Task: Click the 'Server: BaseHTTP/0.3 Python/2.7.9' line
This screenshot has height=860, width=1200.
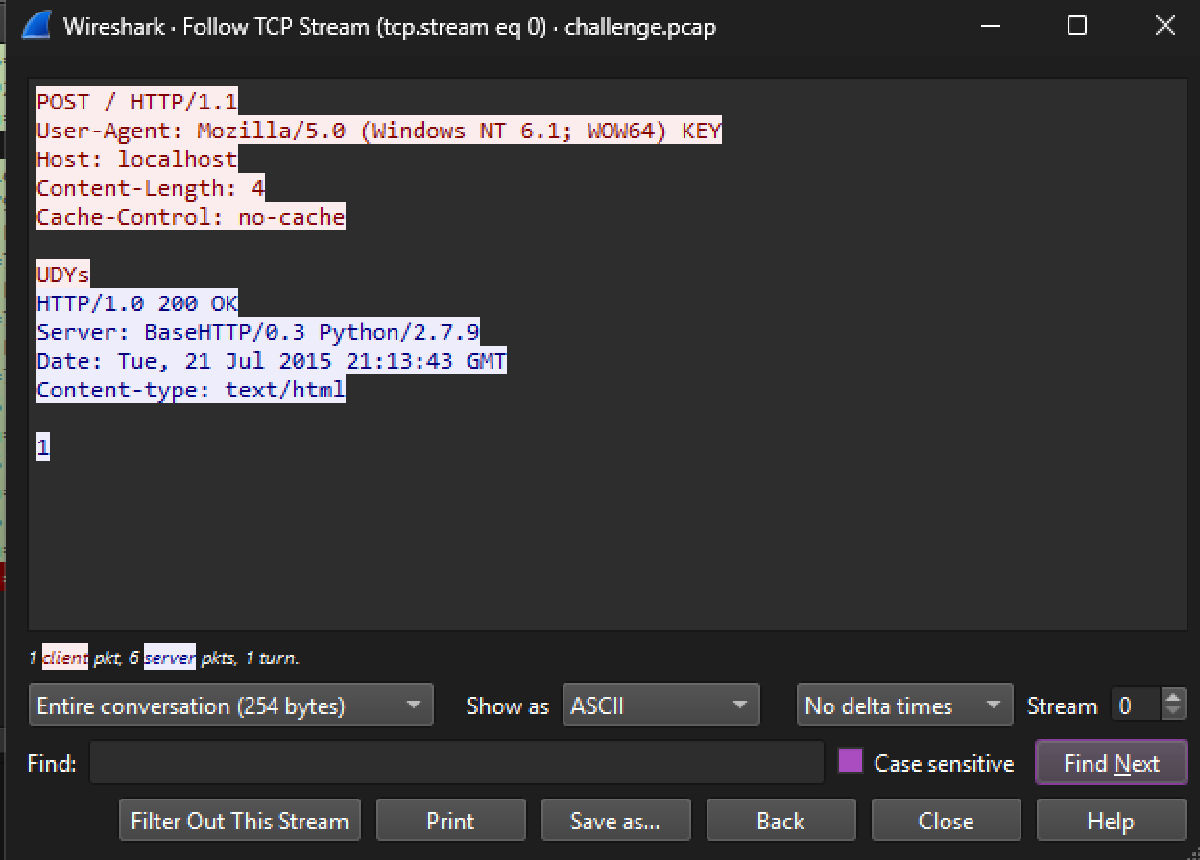Action: pos(258,333)
